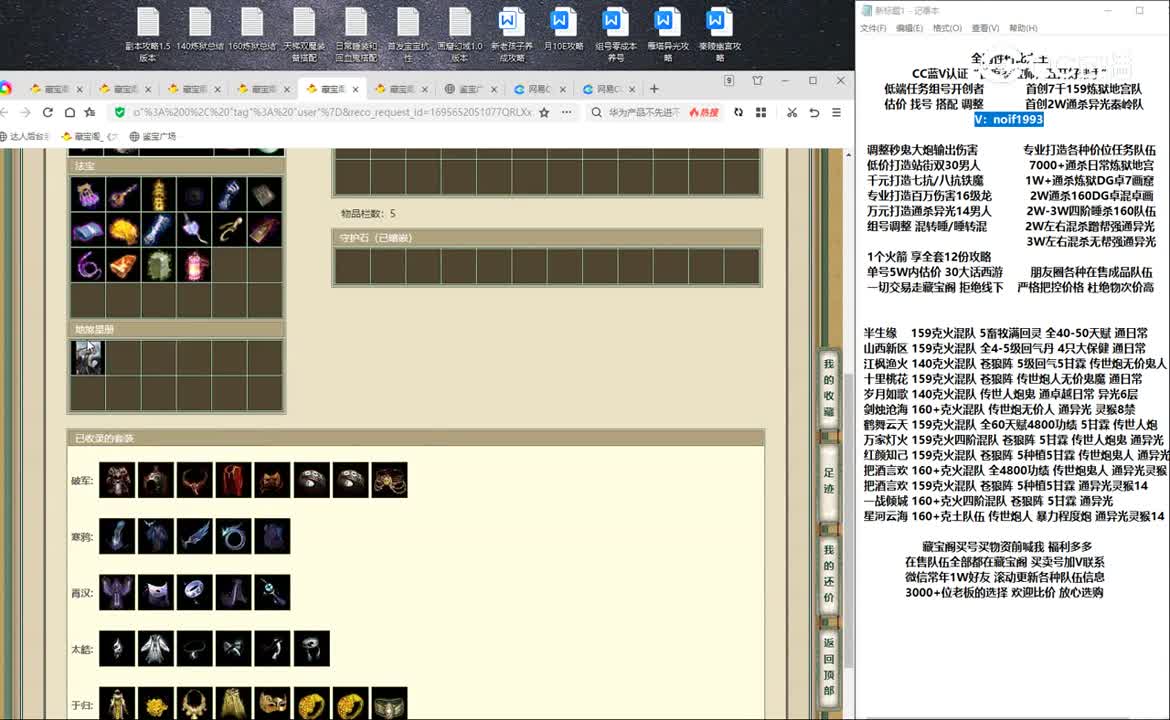Viewport: 1170px width, 720px height.
Task: Open desktop file 副本攻略1.5版本
Action: coord(148,33)
